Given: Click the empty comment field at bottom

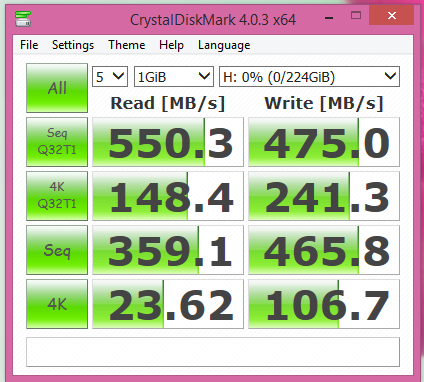Looking at the screenshot, I should point(213,352).
